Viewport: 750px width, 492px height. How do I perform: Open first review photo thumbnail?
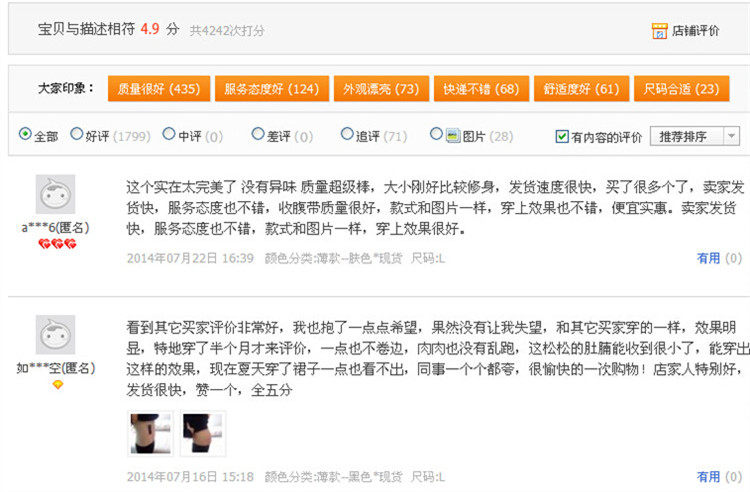pos(151,434)
